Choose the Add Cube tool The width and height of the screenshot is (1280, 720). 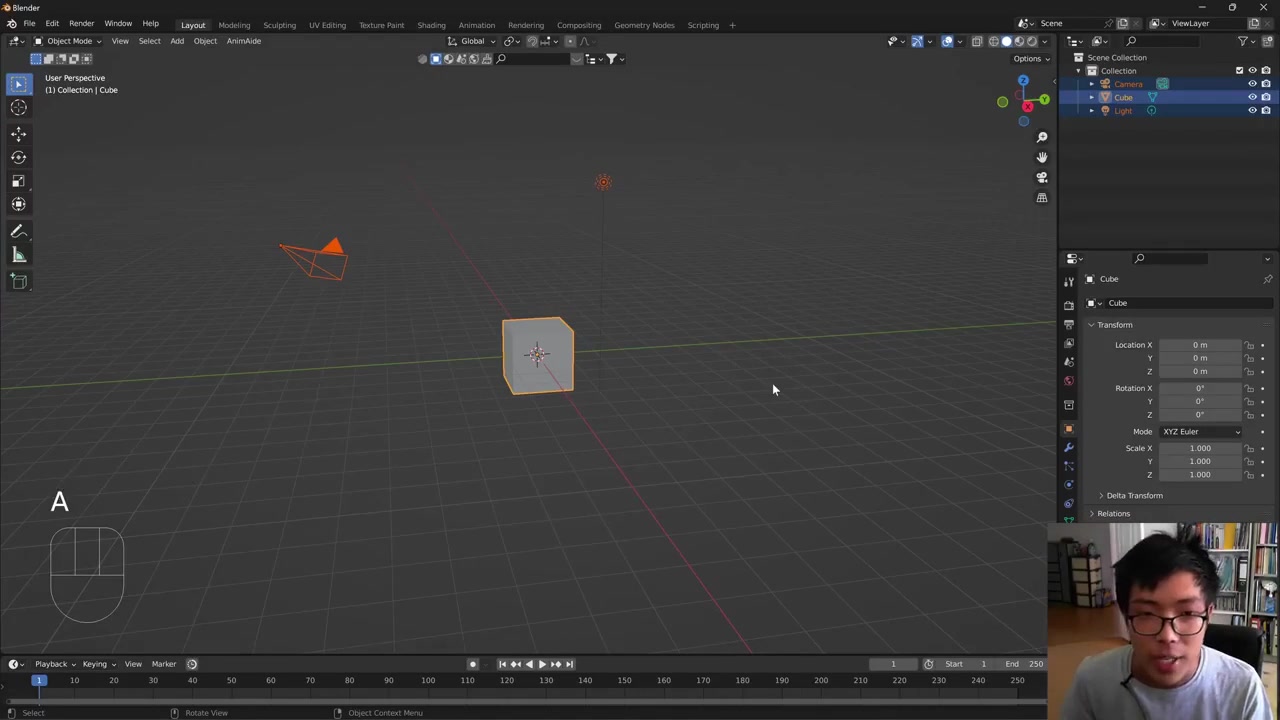point(18,281)
